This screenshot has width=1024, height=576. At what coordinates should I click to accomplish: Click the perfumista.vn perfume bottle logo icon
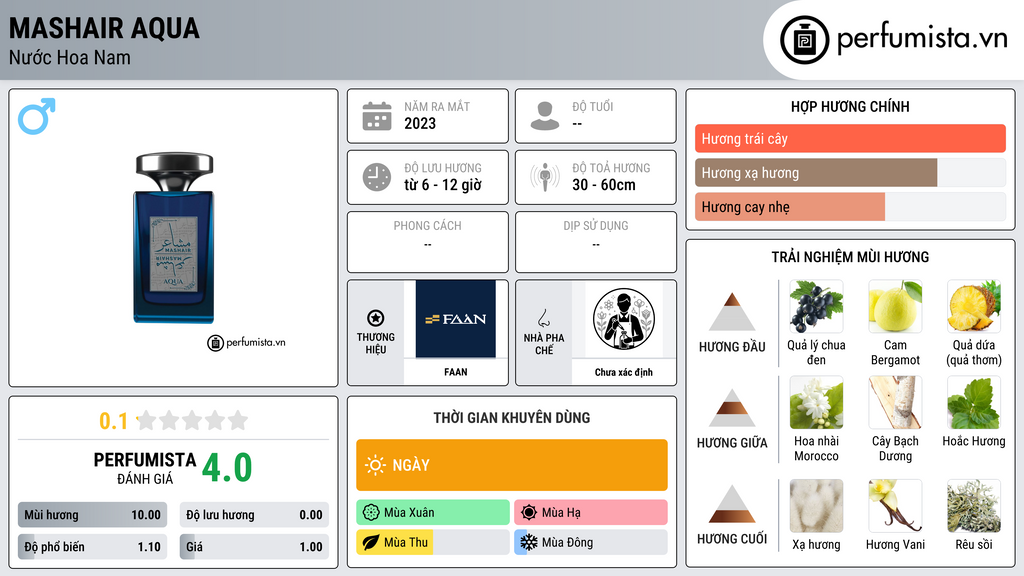coord(804,40)
